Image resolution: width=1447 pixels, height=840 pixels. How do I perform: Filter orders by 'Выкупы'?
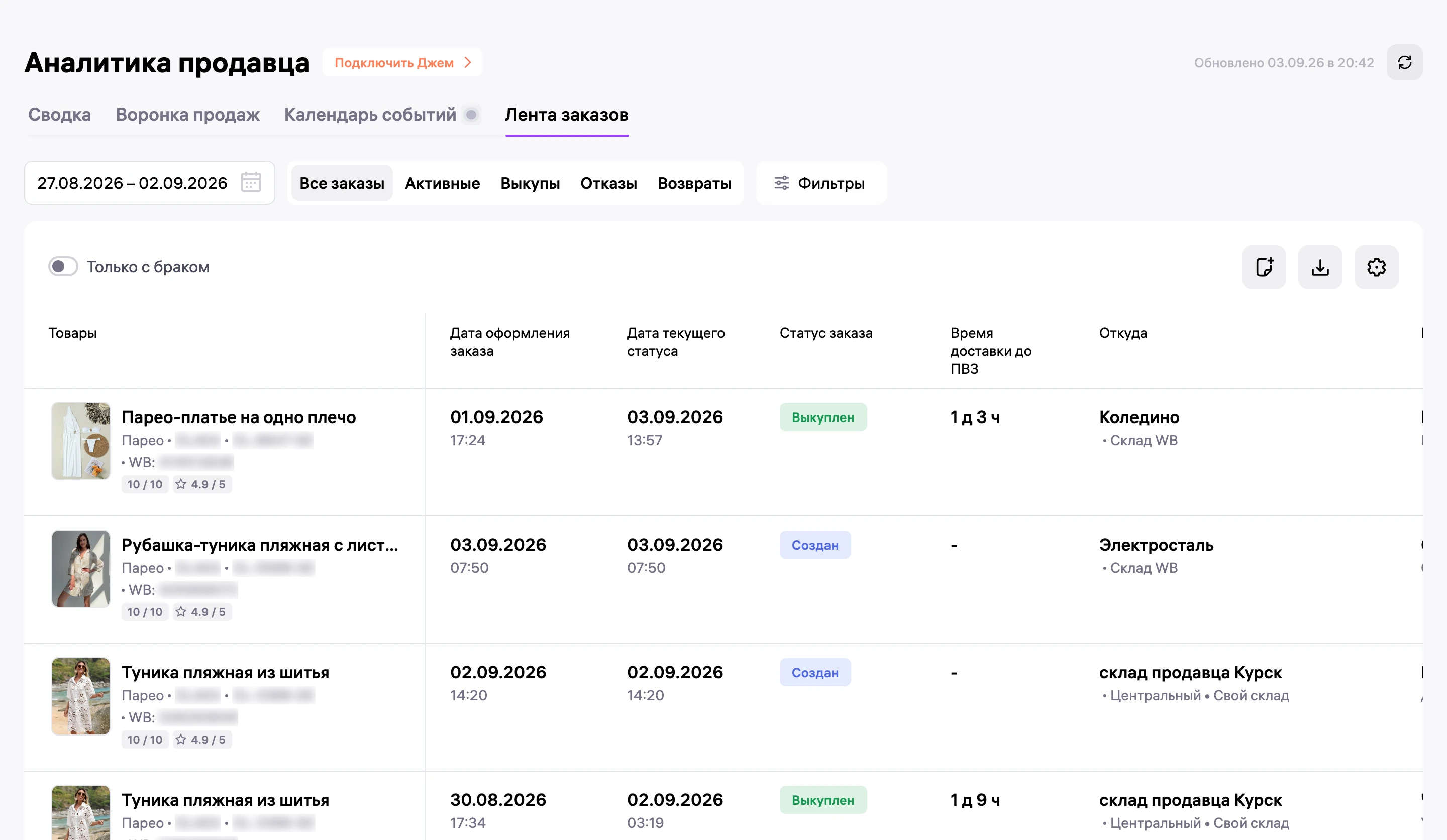530,183
